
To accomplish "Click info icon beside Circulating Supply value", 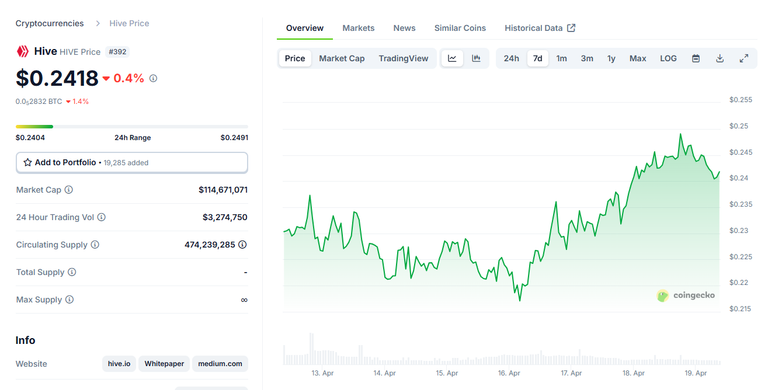I will click(x=242, y=244).
